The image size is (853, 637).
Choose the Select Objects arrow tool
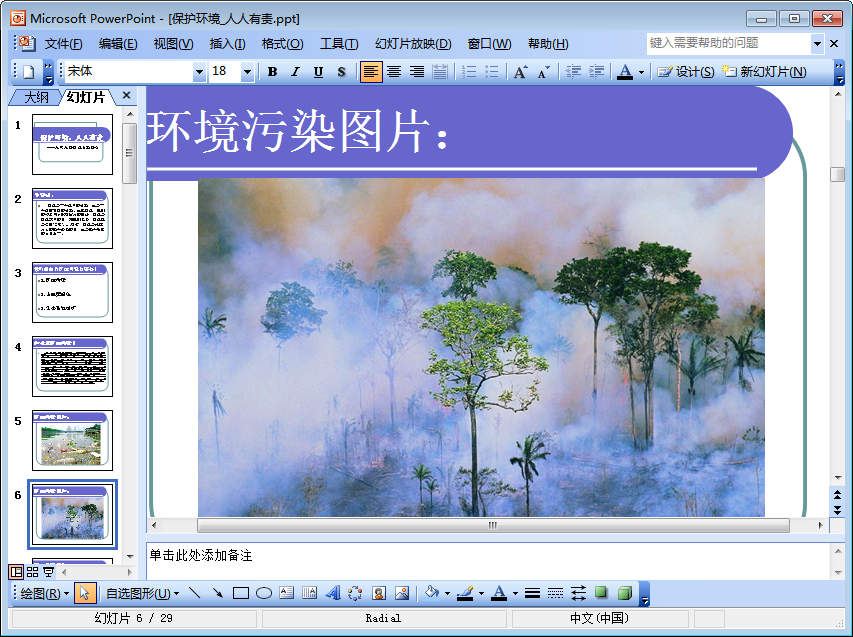pyautogui.click(x=84, y=593)
